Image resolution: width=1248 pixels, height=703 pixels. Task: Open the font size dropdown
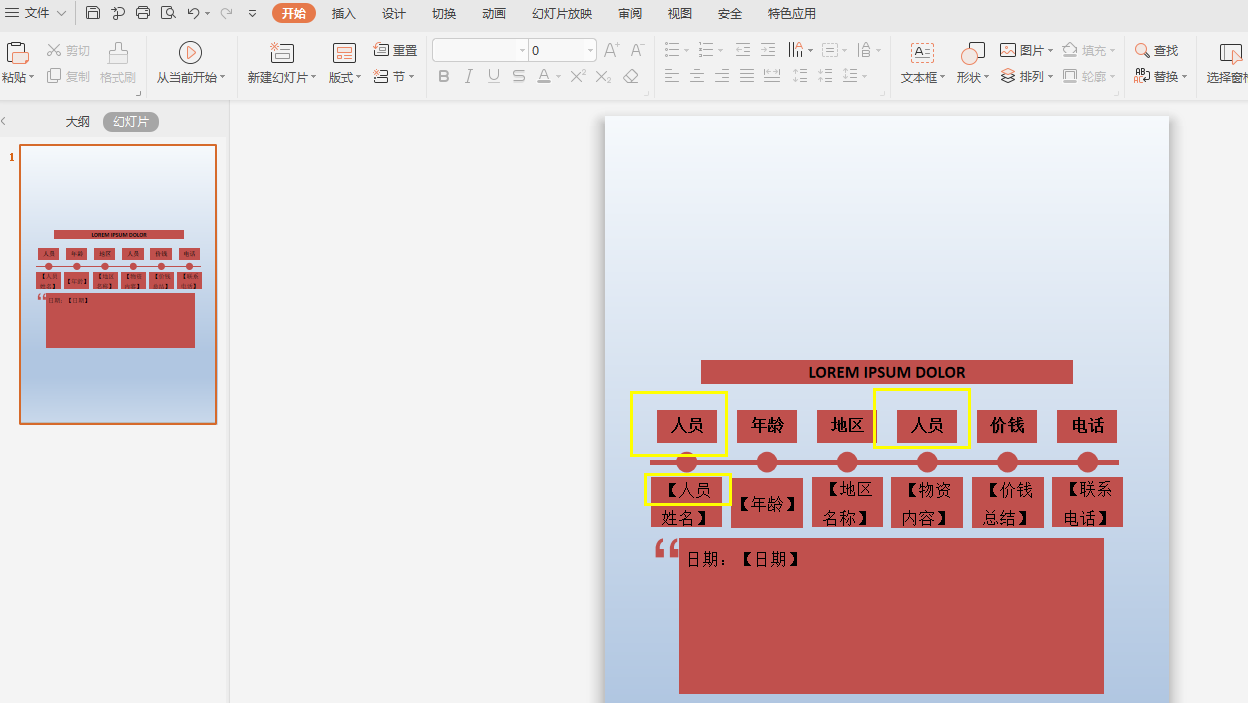point(591,50)
